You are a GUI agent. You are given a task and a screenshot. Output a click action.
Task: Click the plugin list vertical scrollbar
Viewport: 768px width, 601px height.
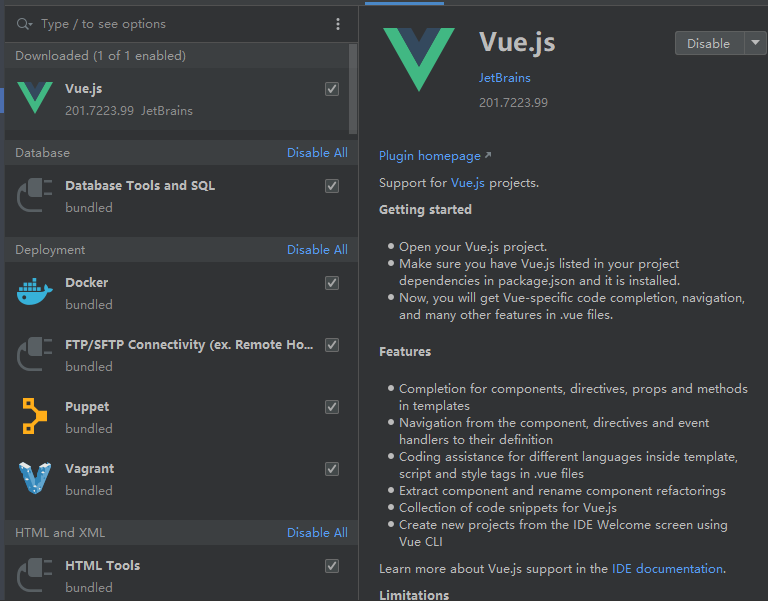click(x=353, y=90)
